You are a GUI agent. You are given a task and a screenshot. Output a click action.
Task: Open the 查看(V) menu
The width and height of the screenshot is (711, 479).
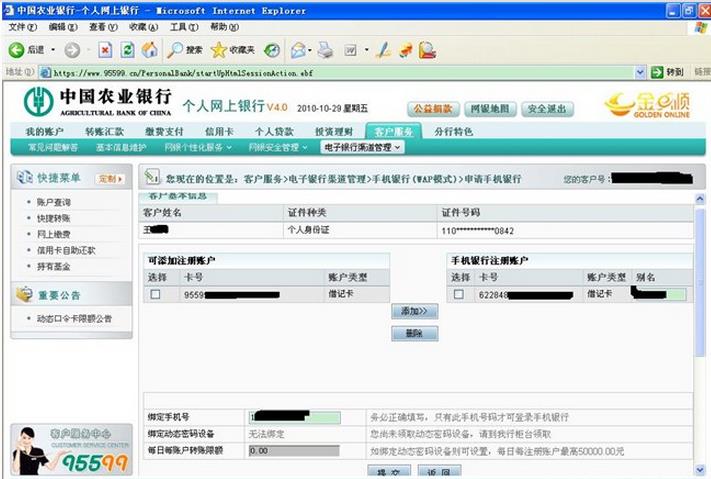click(103, 27)
